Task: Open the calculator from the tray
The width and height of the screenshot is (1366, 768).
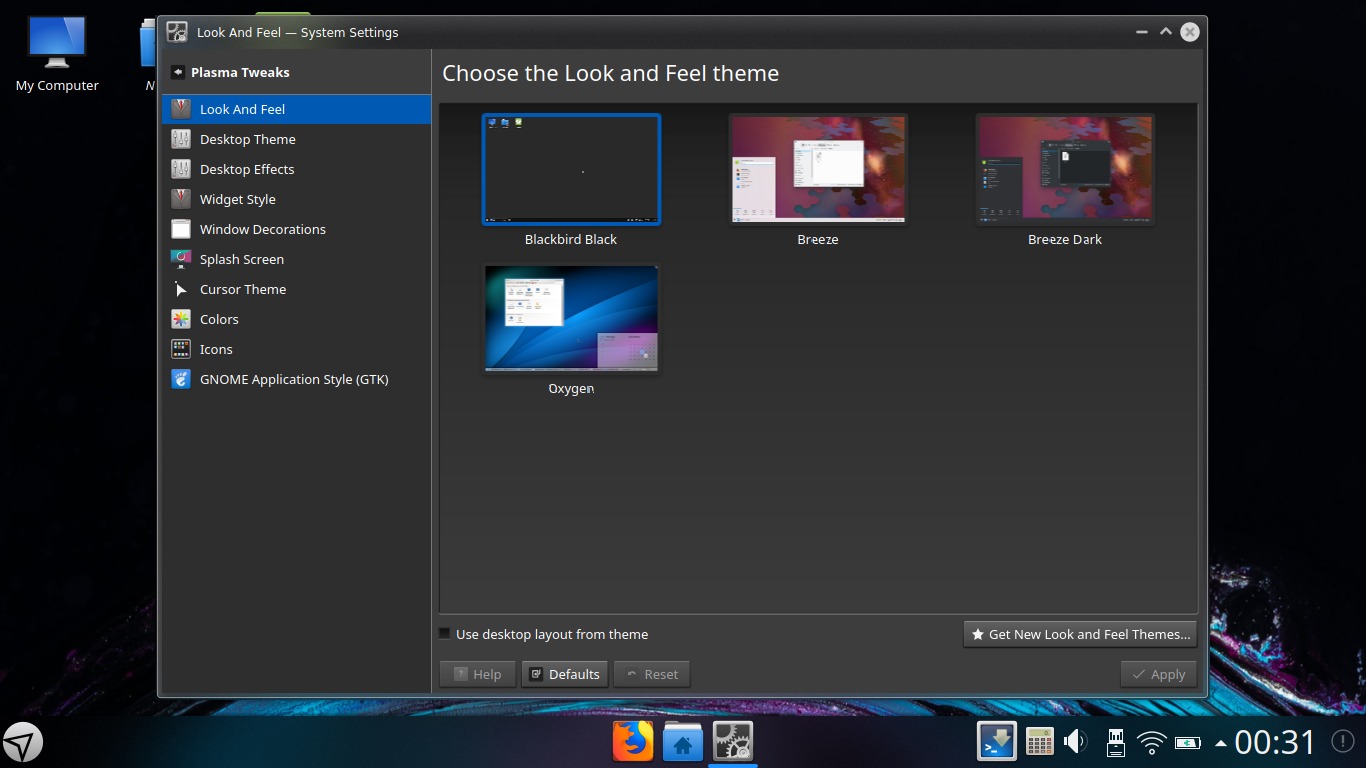Action: [x=1040, y=742]
